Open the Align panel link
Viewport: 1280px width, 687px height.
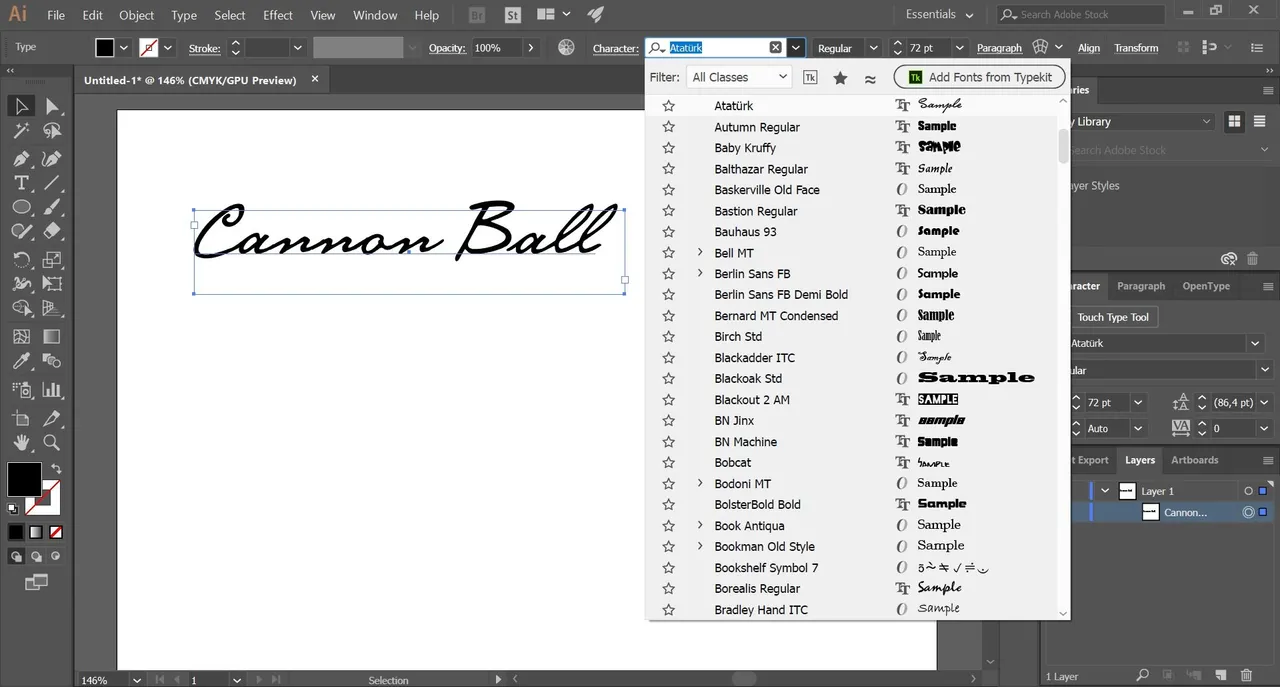pyautogui.click(x=1089, y=48)
